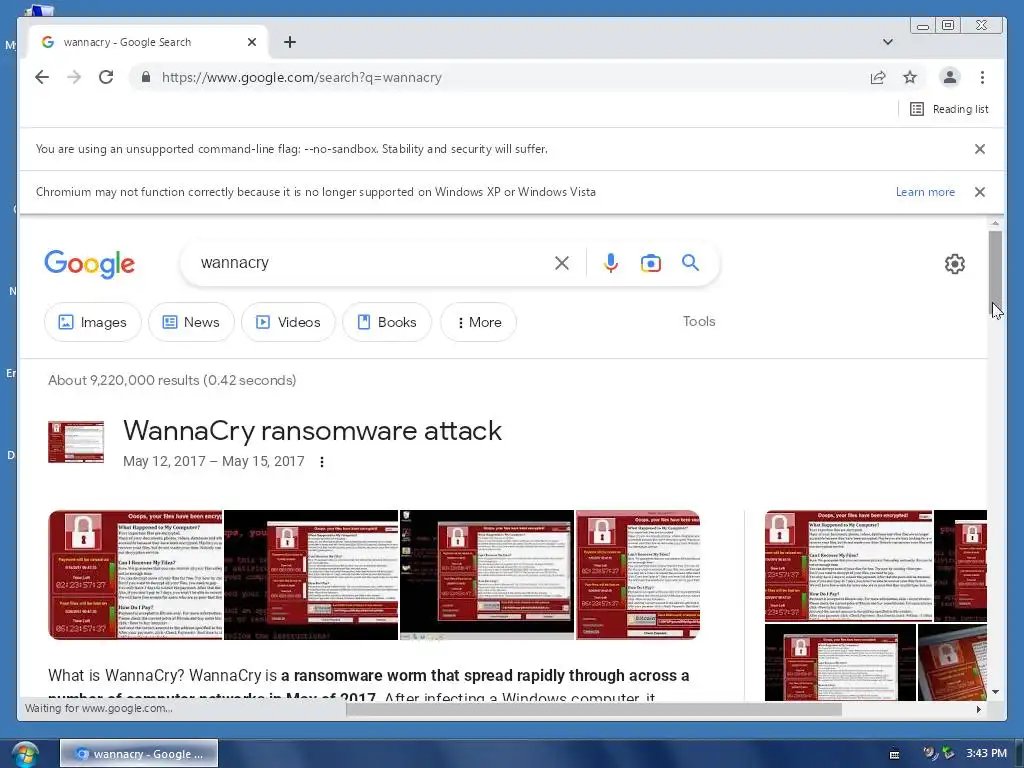Open the fourth image in the strip
This screenshot has height=768, width=1024.
637,575
